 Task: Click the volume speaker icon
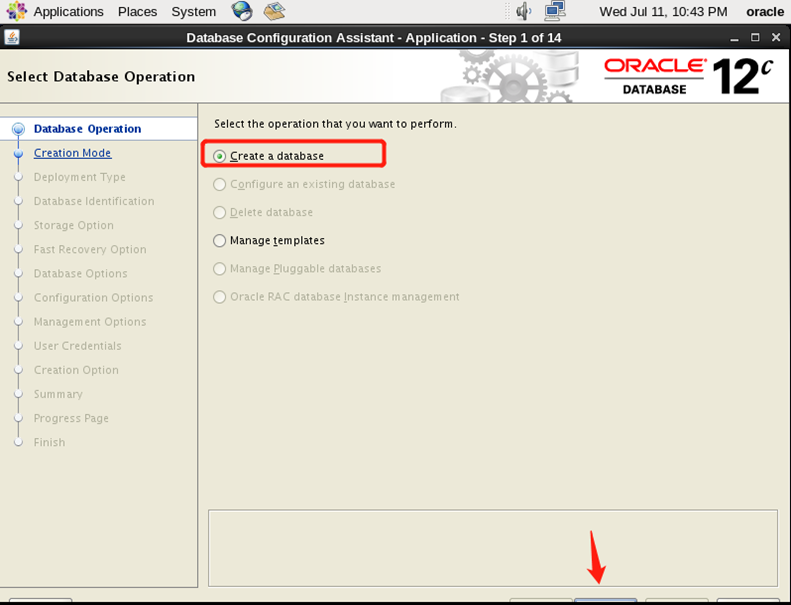click(523, 11)
